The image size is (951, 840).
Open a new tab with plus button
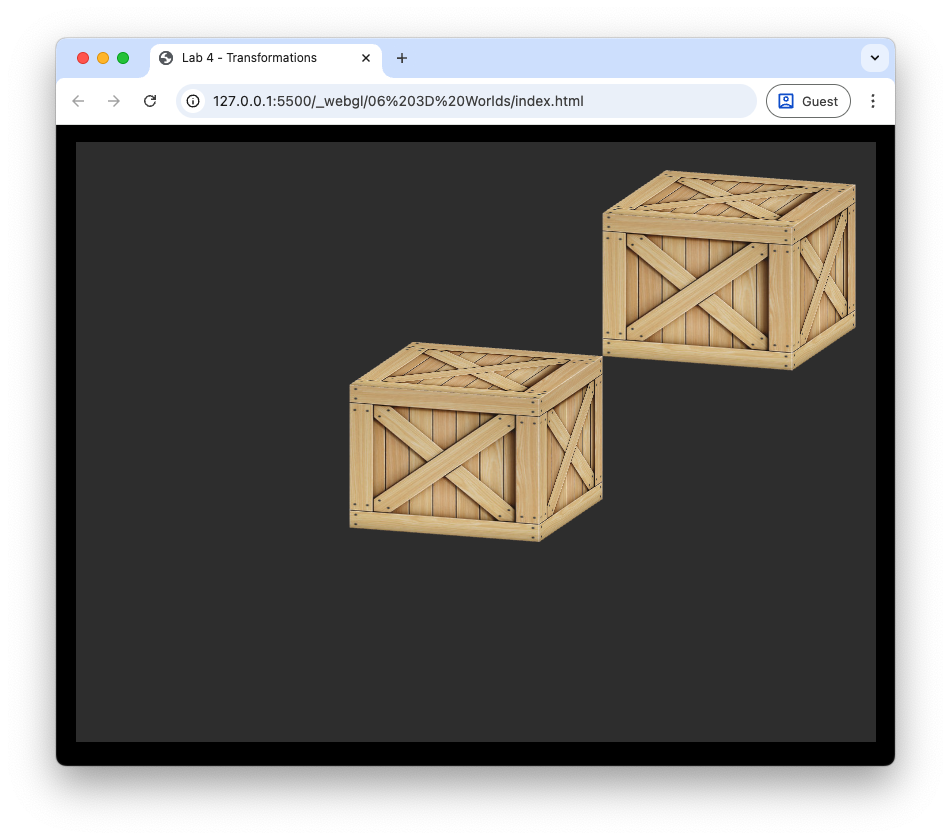click(402, 58)
